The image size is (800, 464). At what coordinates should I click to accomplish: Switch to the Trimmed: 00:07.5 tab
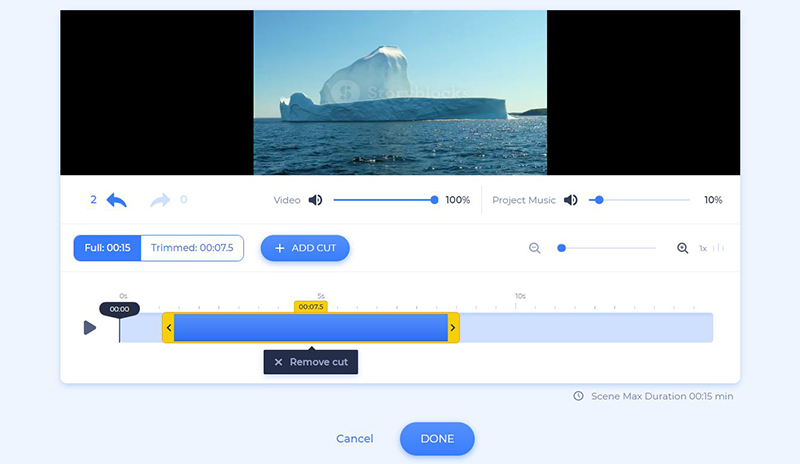pos(192,248)
